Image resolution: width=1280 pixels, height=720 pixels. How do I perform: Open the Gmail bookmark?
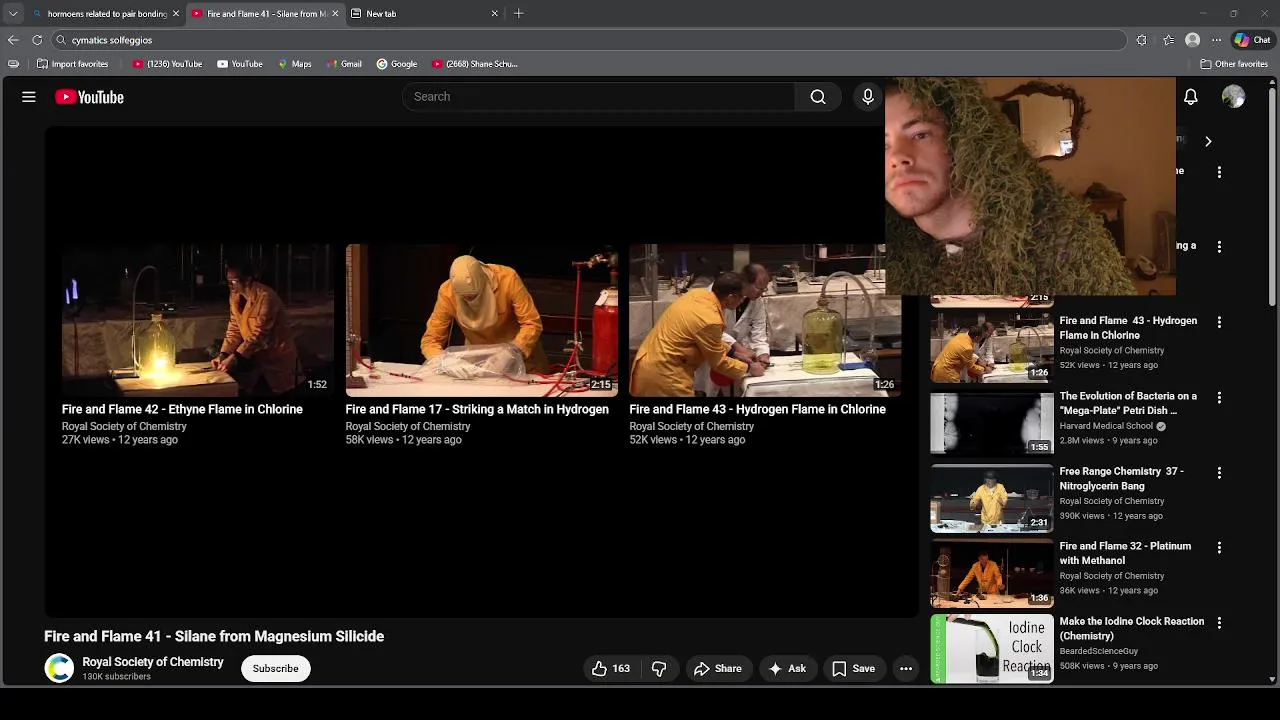coord(344,64)
